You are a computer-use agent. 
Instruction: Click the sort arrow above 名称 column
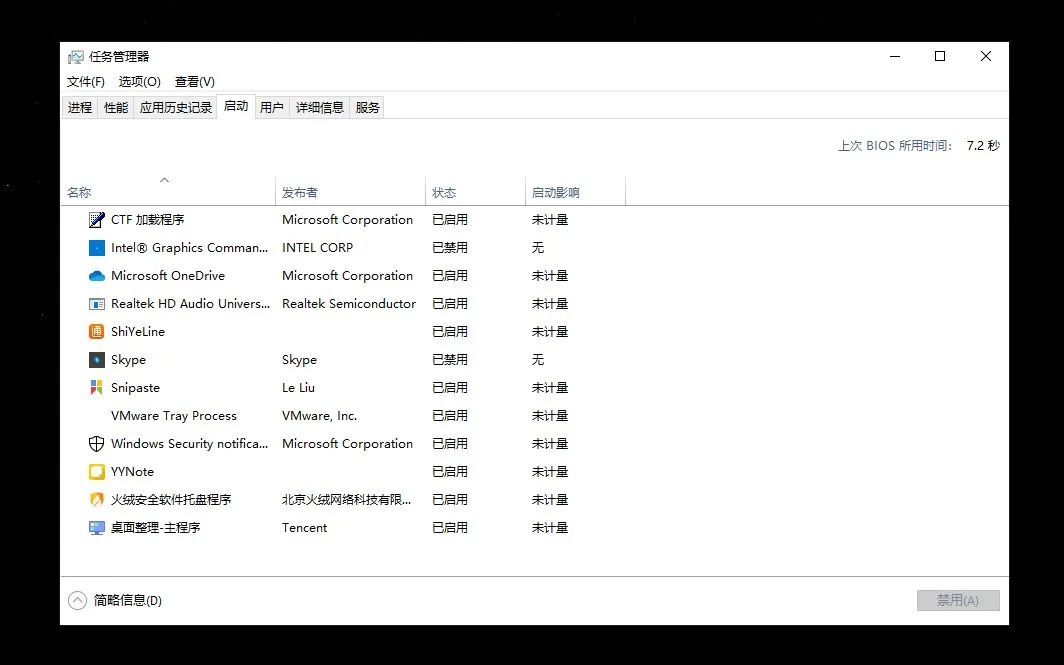click(164, 180)
